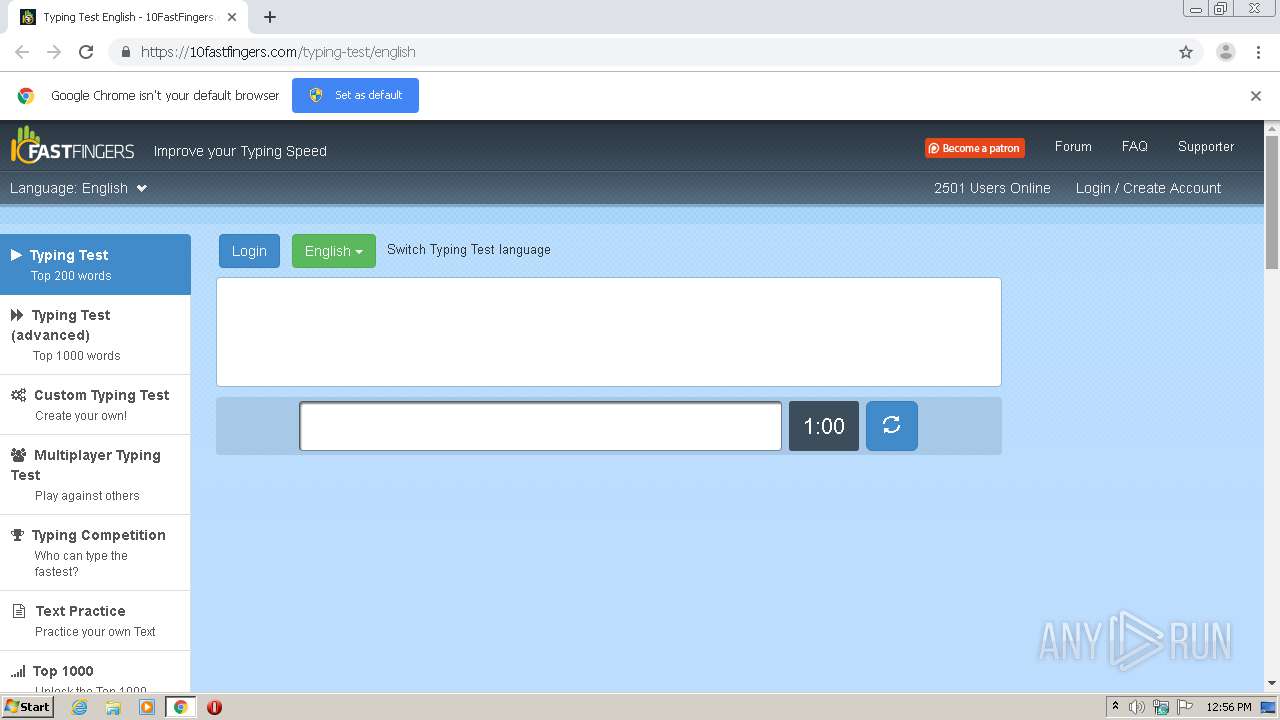Click Switch Typing Test language text
This screenshot has width=1280, height=720.
tap(469, 250)
